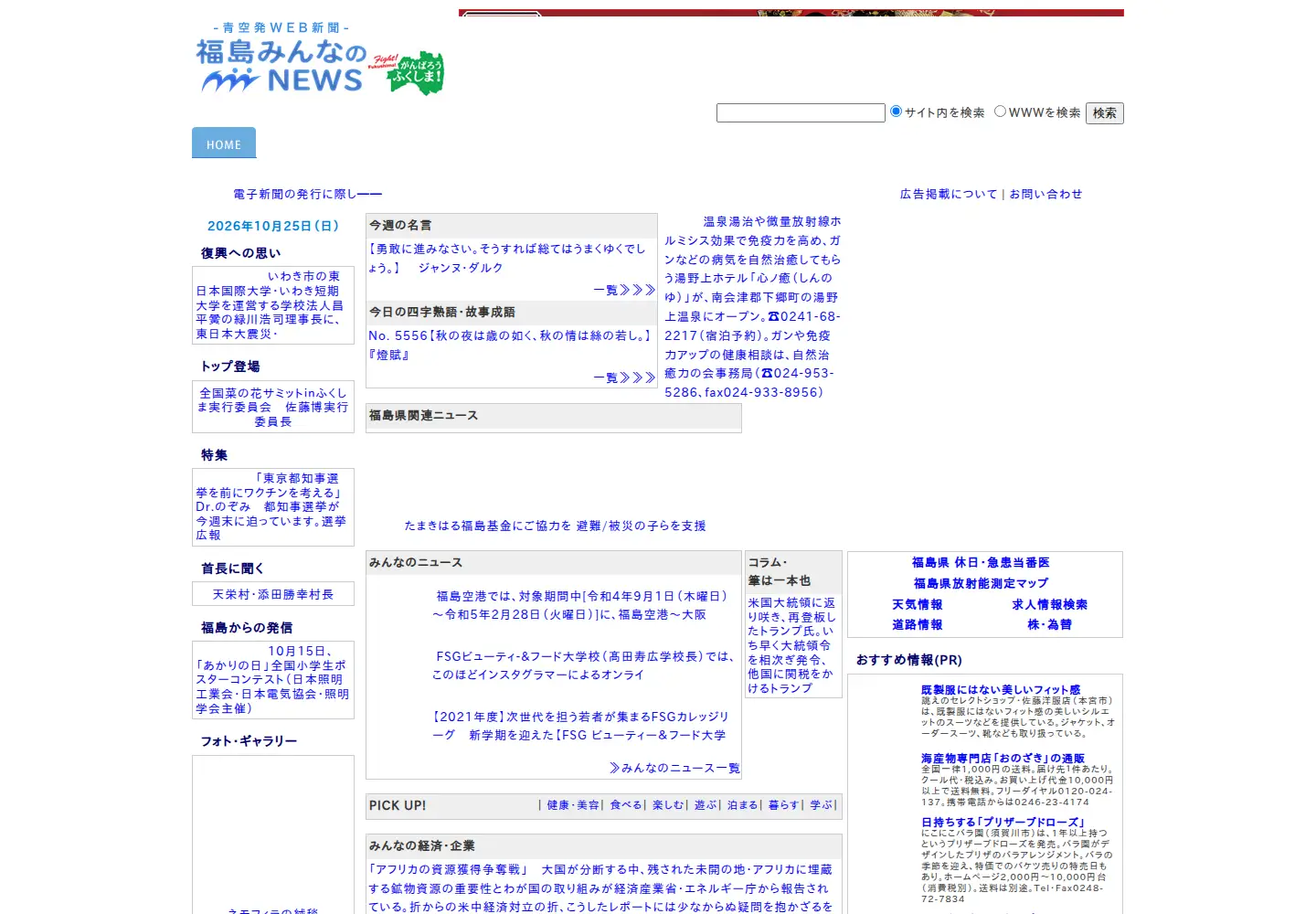The width and height of the screenshot is (1316, 914).
Task: Focus the site search text field
Action: click(x=801, y=112)
